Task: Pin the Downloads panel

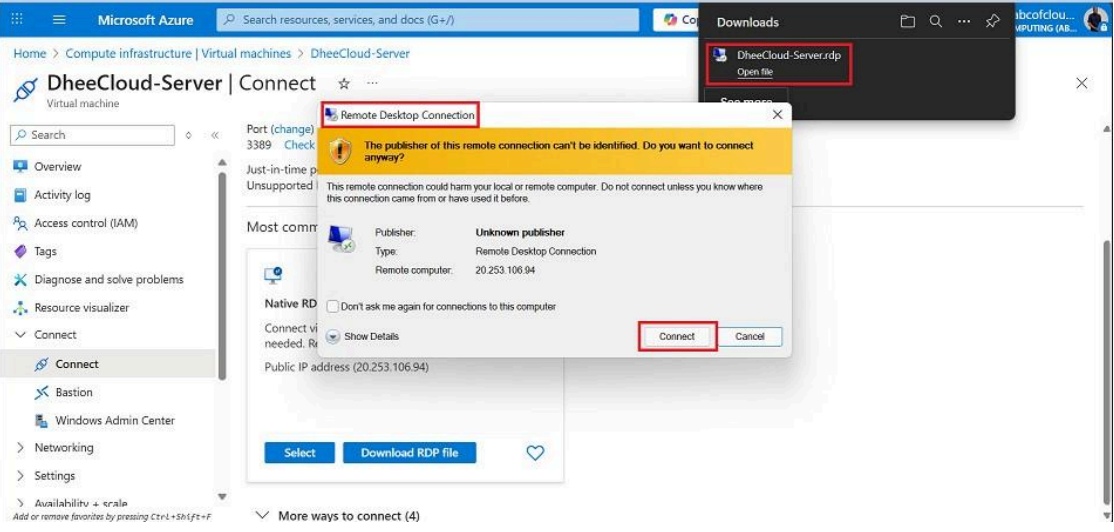Action: tap(992, 22)
